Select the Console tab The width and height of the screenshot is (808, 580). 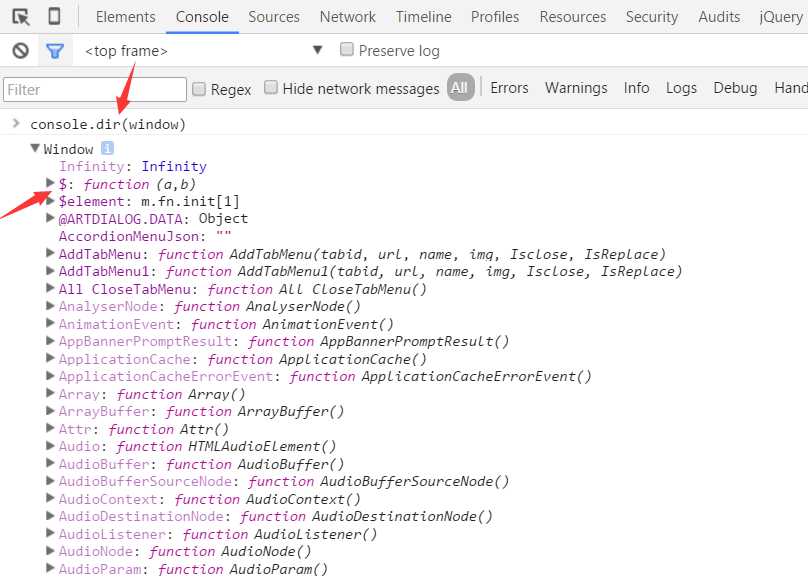pyautogui.click(x=202, y=16)
